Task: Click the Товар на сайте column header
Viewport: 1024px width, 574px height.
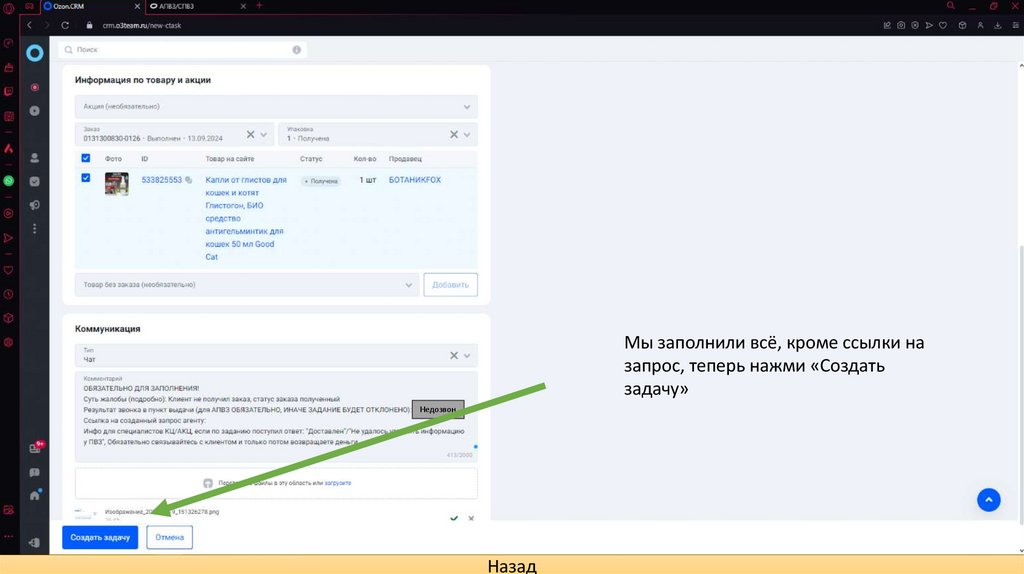Action: pos(229,159)
